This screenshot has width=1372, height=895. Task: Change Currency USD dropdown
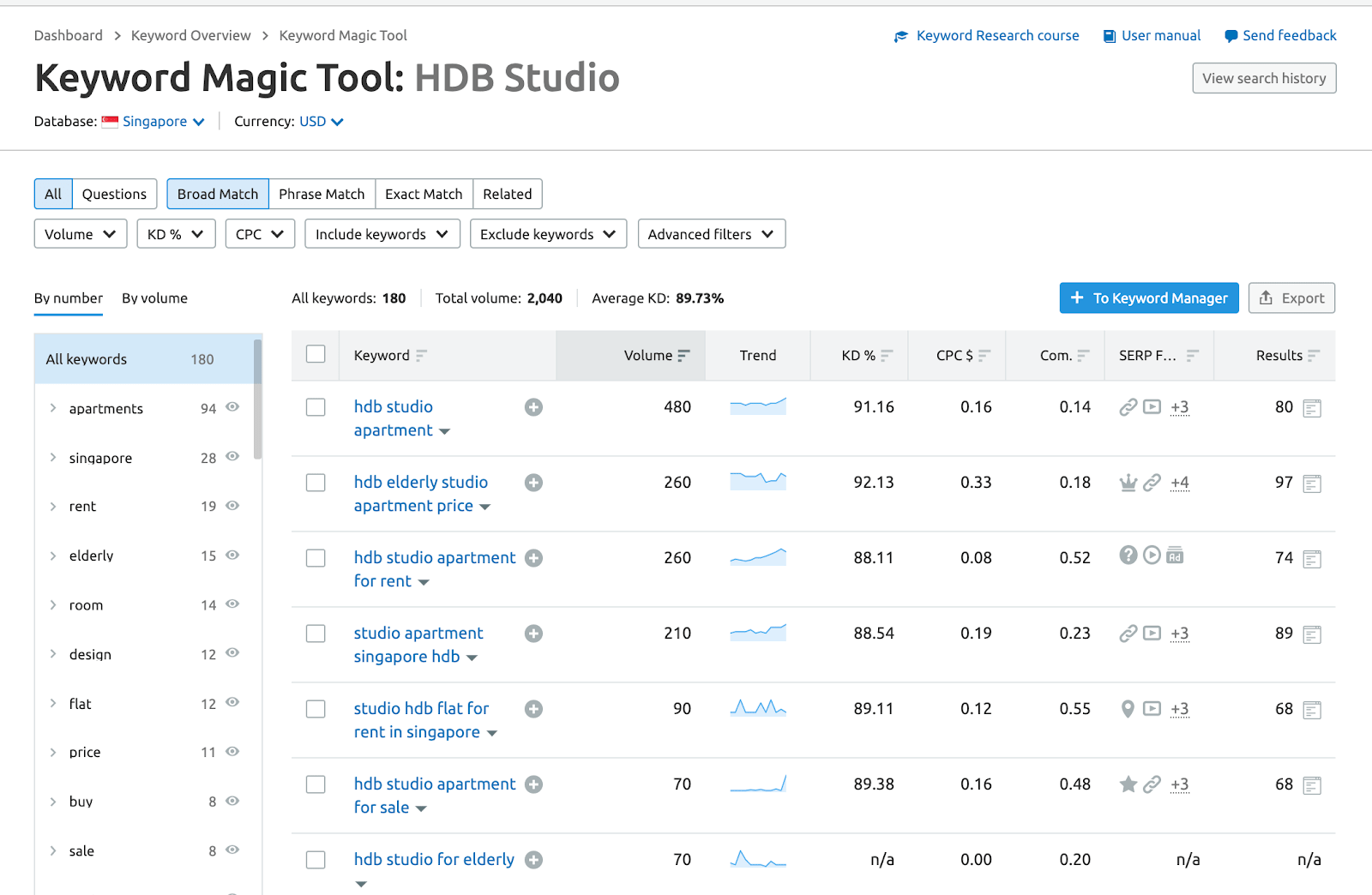[321, 122]
